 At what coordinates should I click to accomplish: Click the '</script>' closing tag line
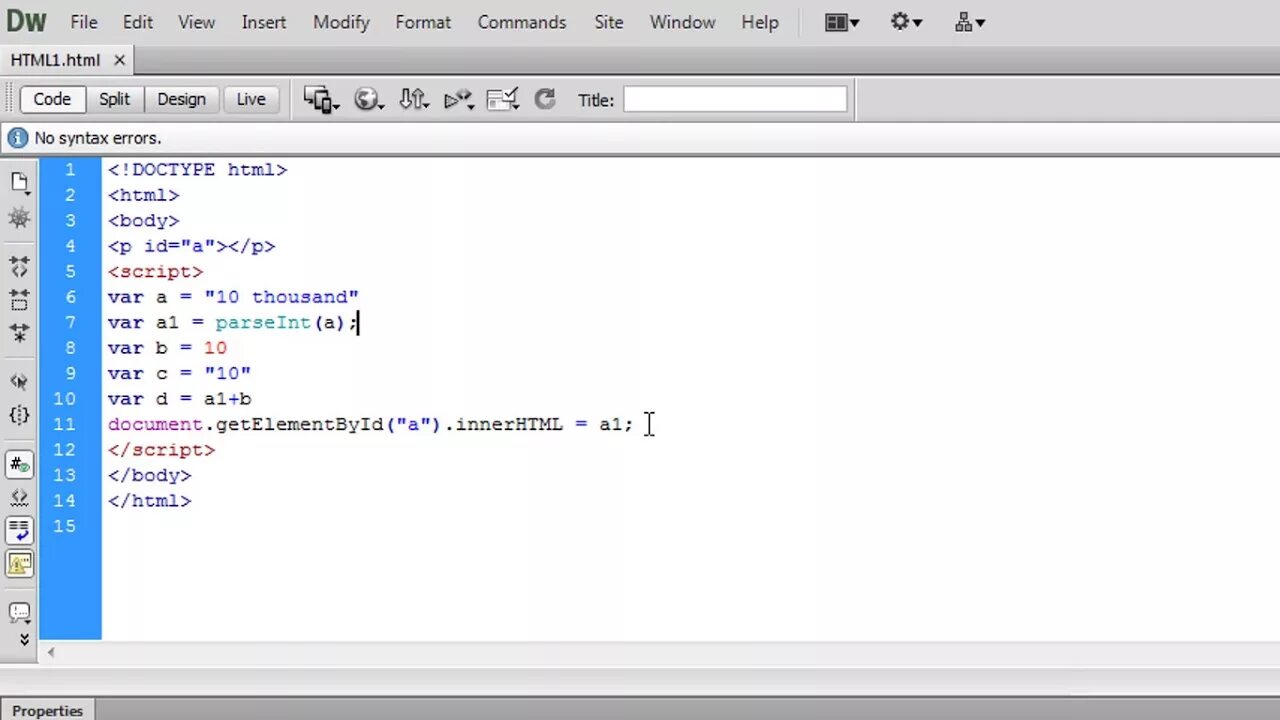[161, 450]
